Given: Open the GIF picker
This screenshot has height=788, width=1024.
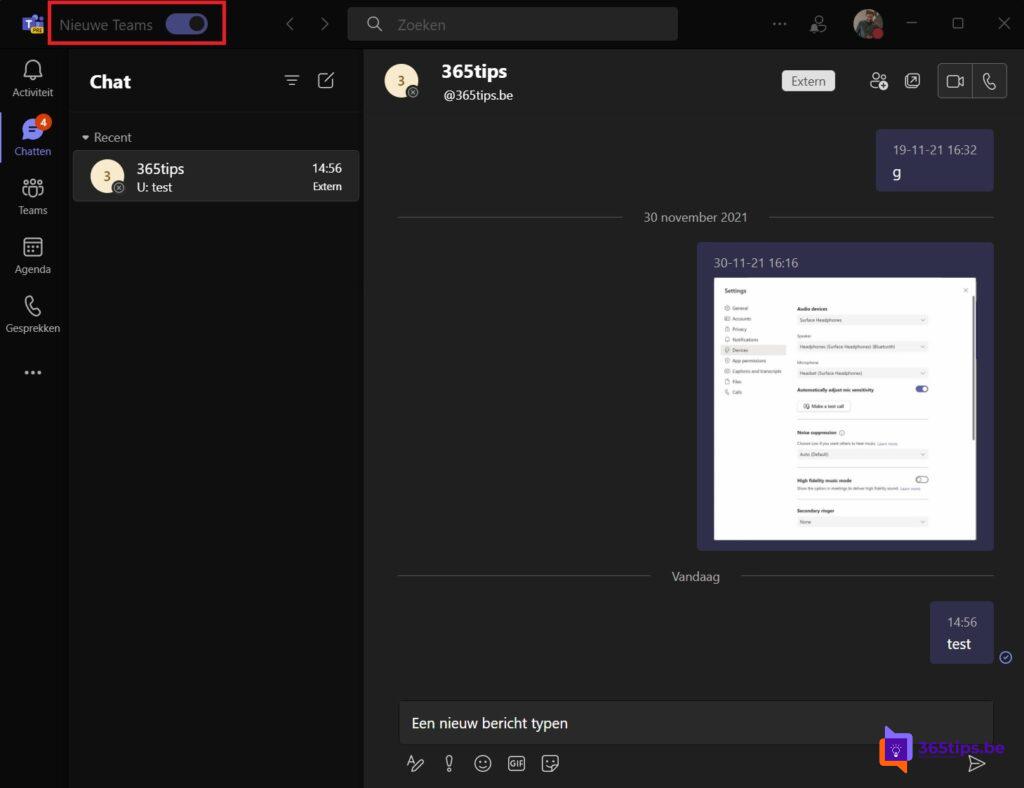Looking at the screenshot, I should 517,763.
